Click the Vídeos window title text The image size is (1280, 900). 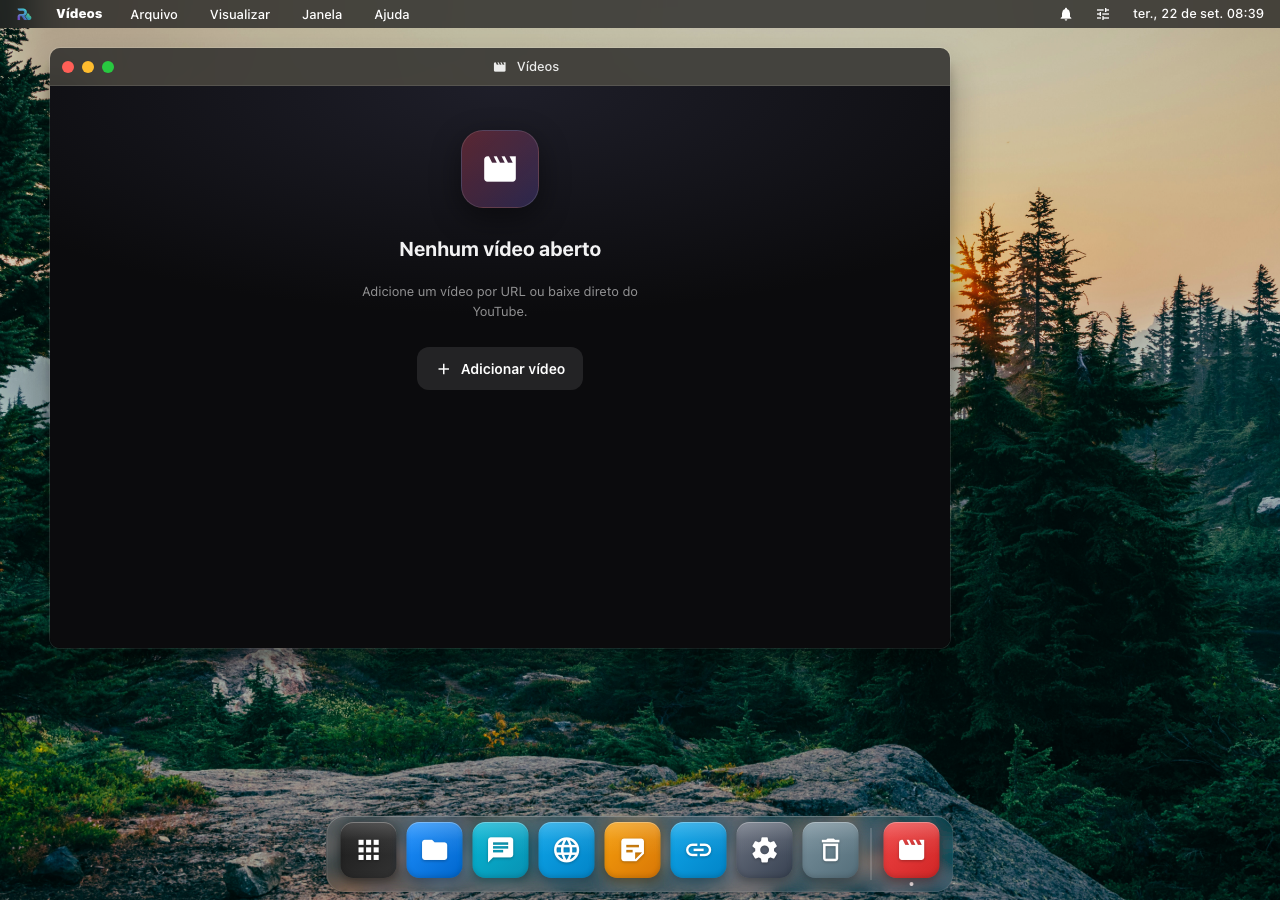538,67
